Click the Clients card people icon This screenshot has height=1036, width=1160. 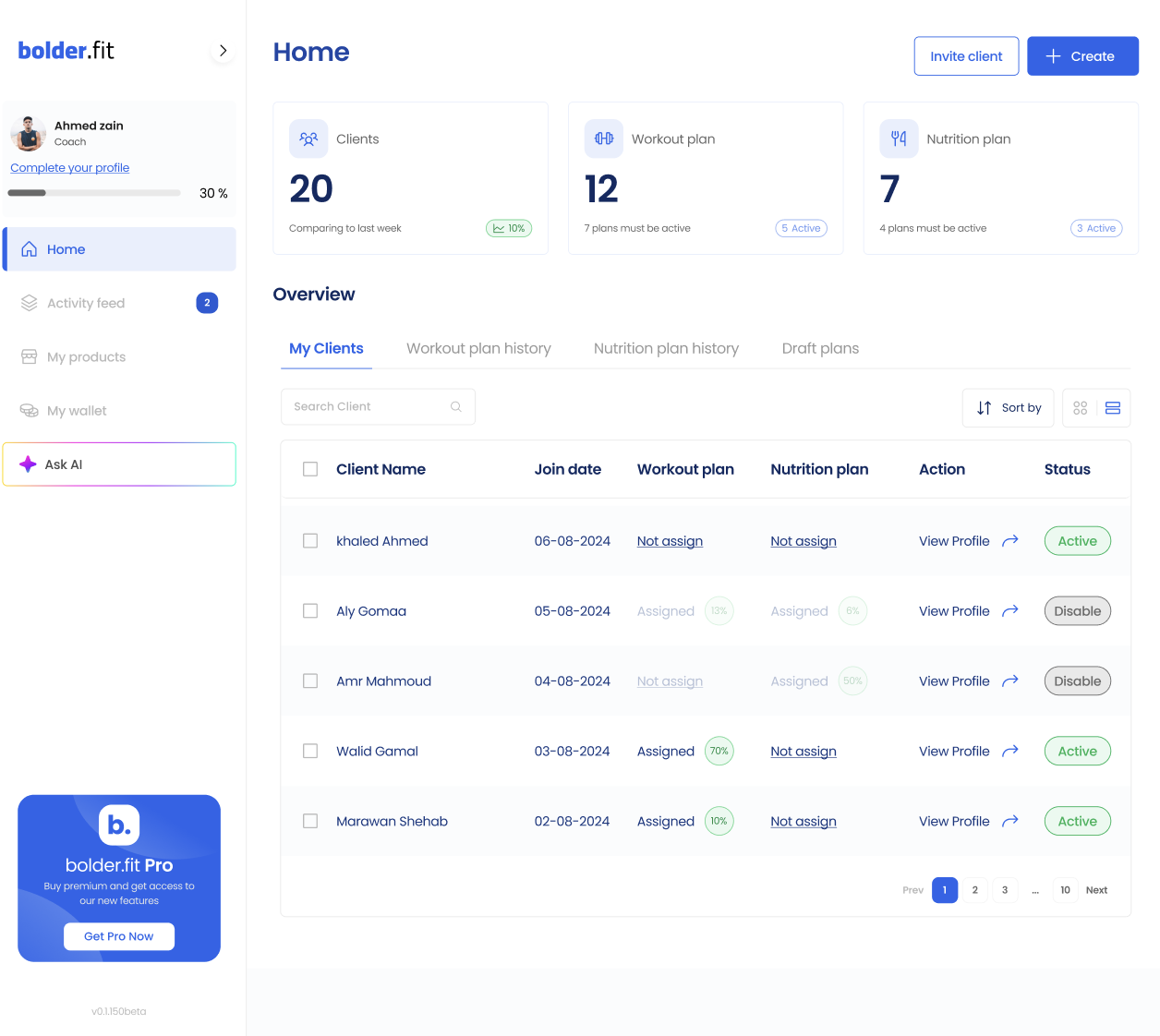click(308, 139)
